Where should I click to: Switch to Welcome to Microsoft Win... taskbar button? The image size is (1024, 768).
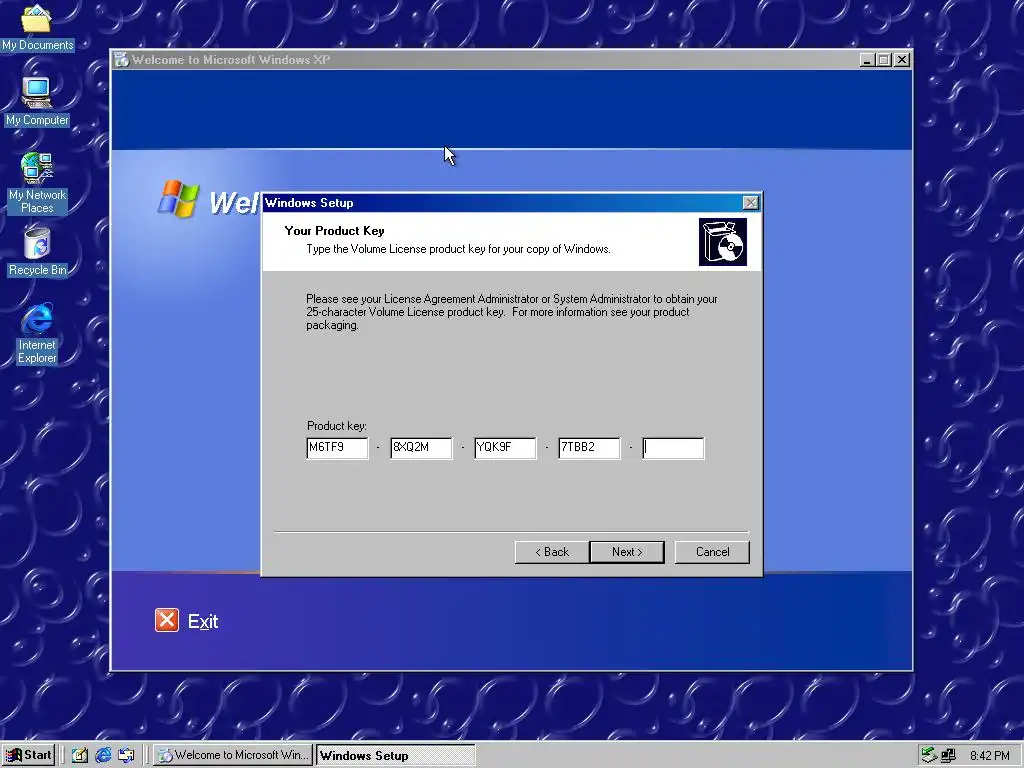click(x=233, y=755)
